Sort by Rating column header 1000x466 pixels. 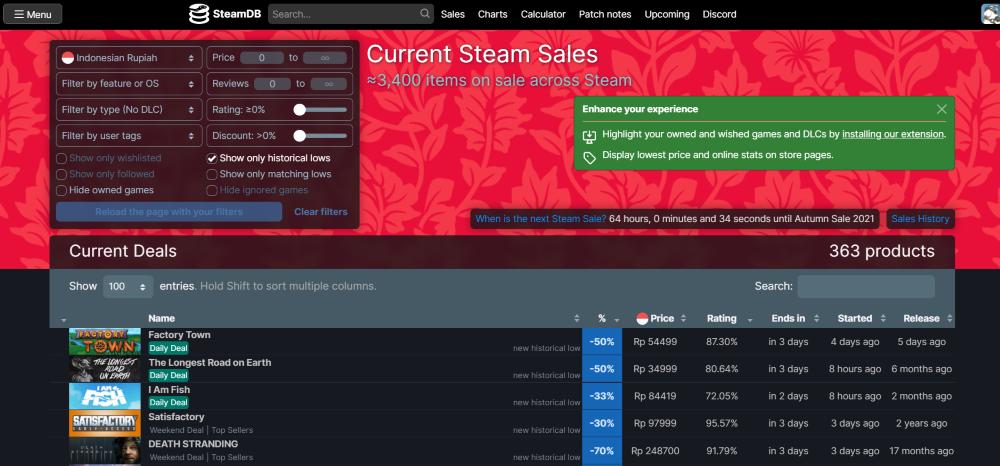click(722, 318)
